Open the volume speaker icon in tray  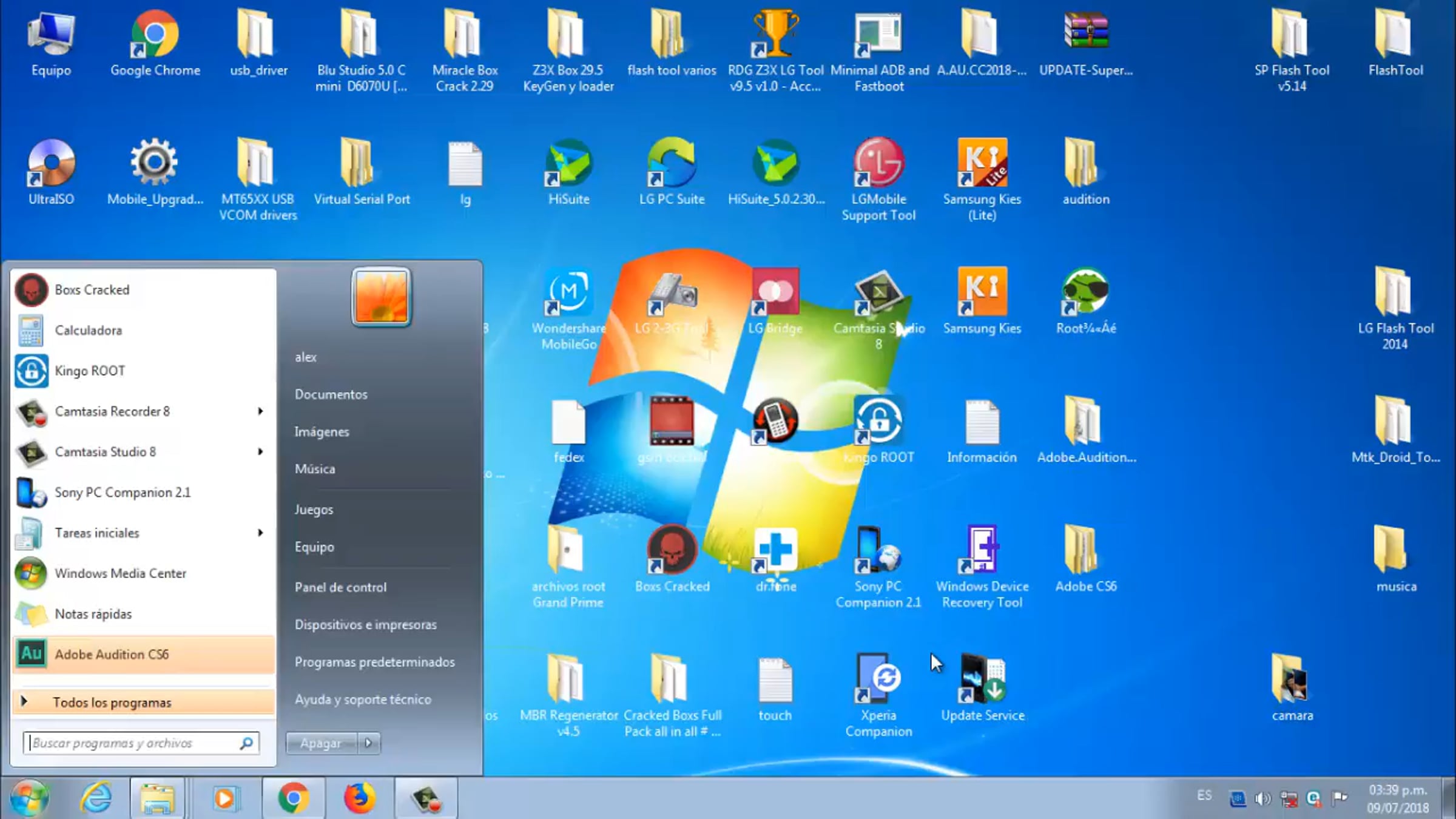tap(1263, 798)
